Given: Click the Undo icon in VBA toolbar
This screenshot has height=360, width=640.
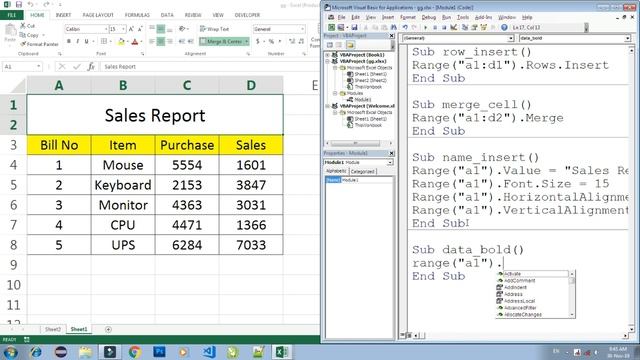Looking at the screenshot, I should [405, 27].
